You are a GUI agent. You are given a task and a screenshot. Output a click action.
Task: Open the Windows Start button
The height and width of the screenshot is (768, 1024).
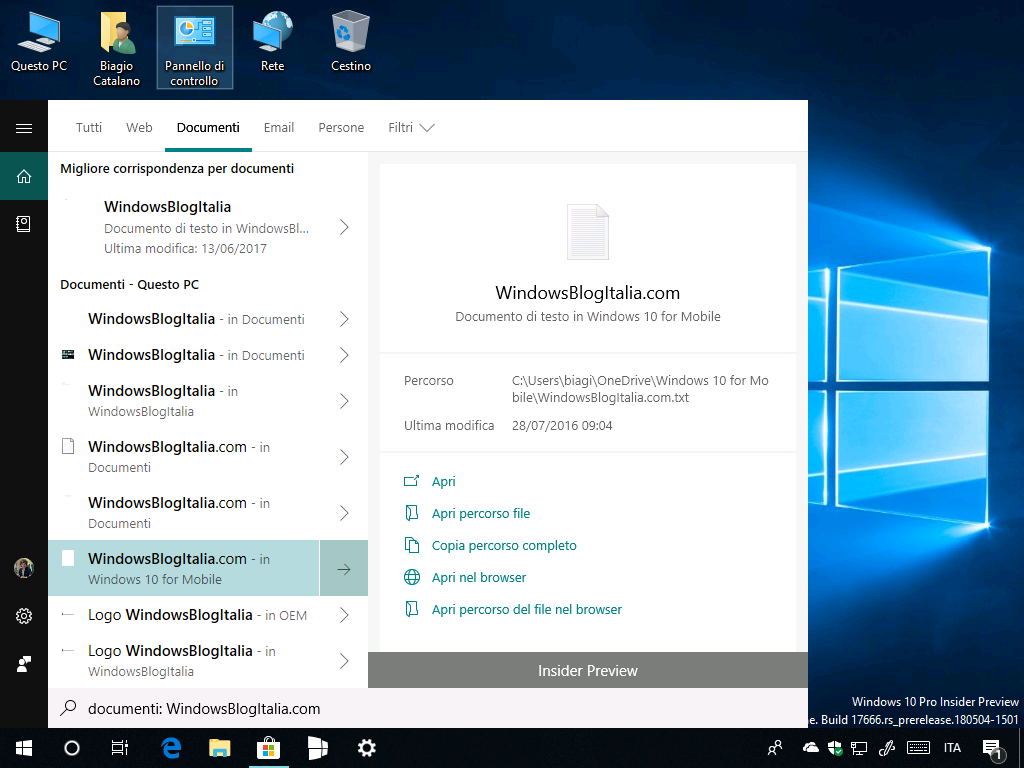click(24, 748)
